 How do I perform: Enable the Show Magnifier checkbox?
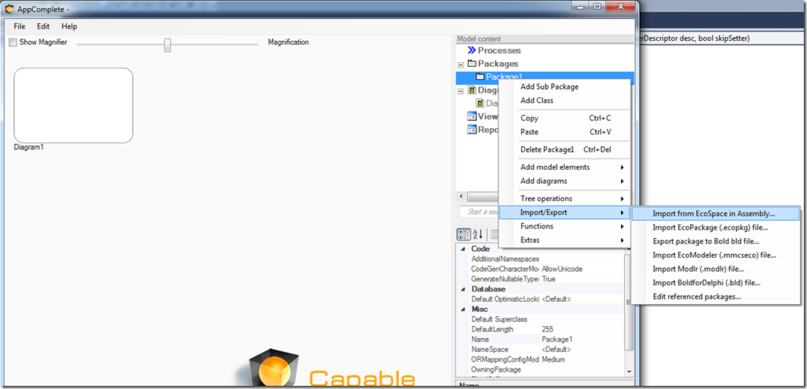pyautogui.click(x=13, y=42)
